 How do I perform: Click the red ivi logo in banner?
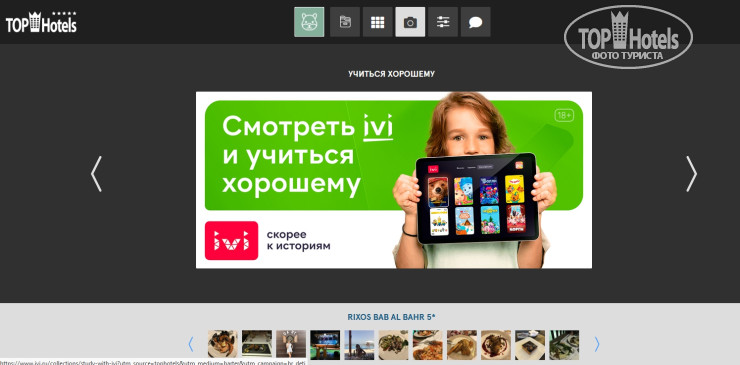[x=231, y=240]
